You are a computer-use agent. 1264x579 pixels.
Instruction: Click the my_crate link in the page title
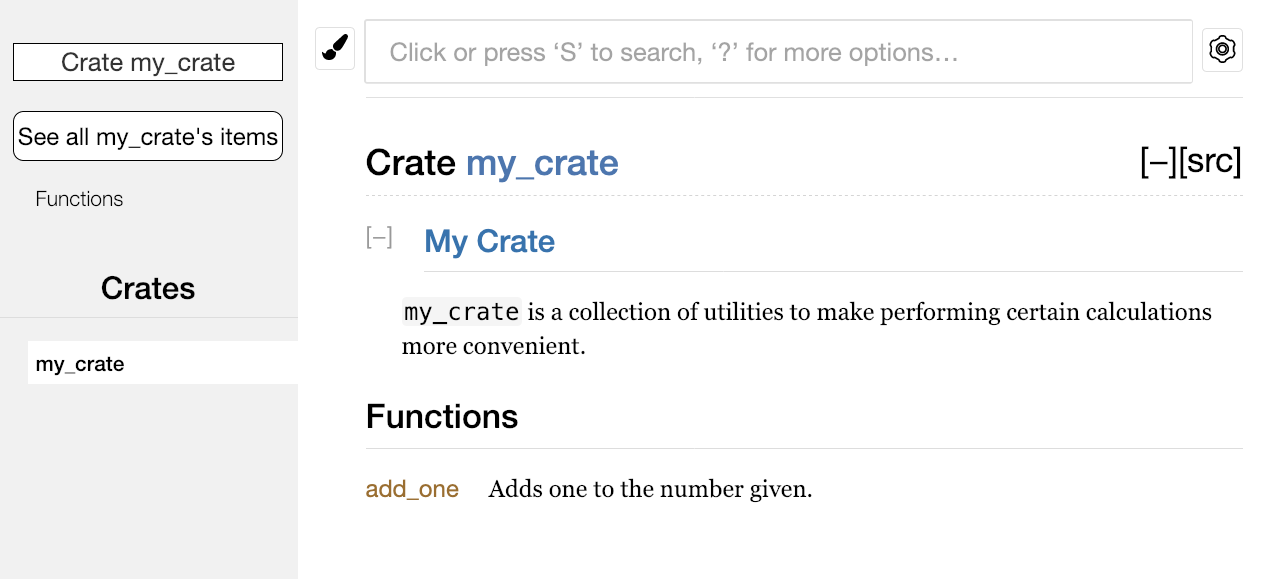(541, 162)
